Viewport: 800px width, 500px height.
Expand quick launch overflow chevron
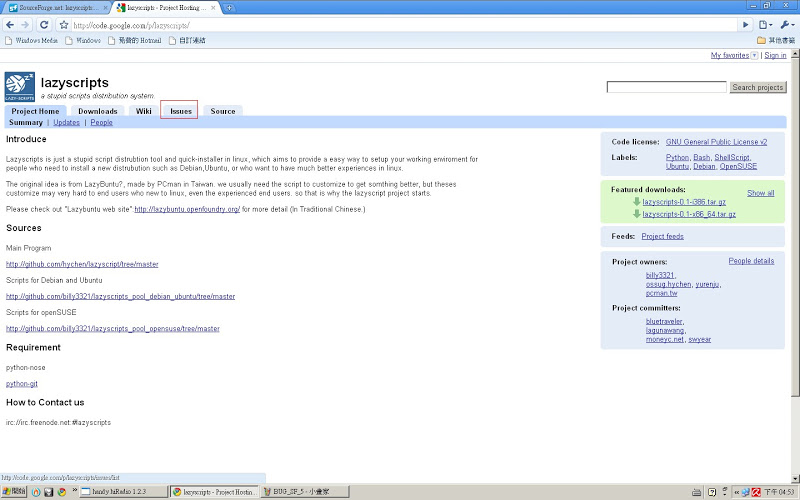pos(74,490)
